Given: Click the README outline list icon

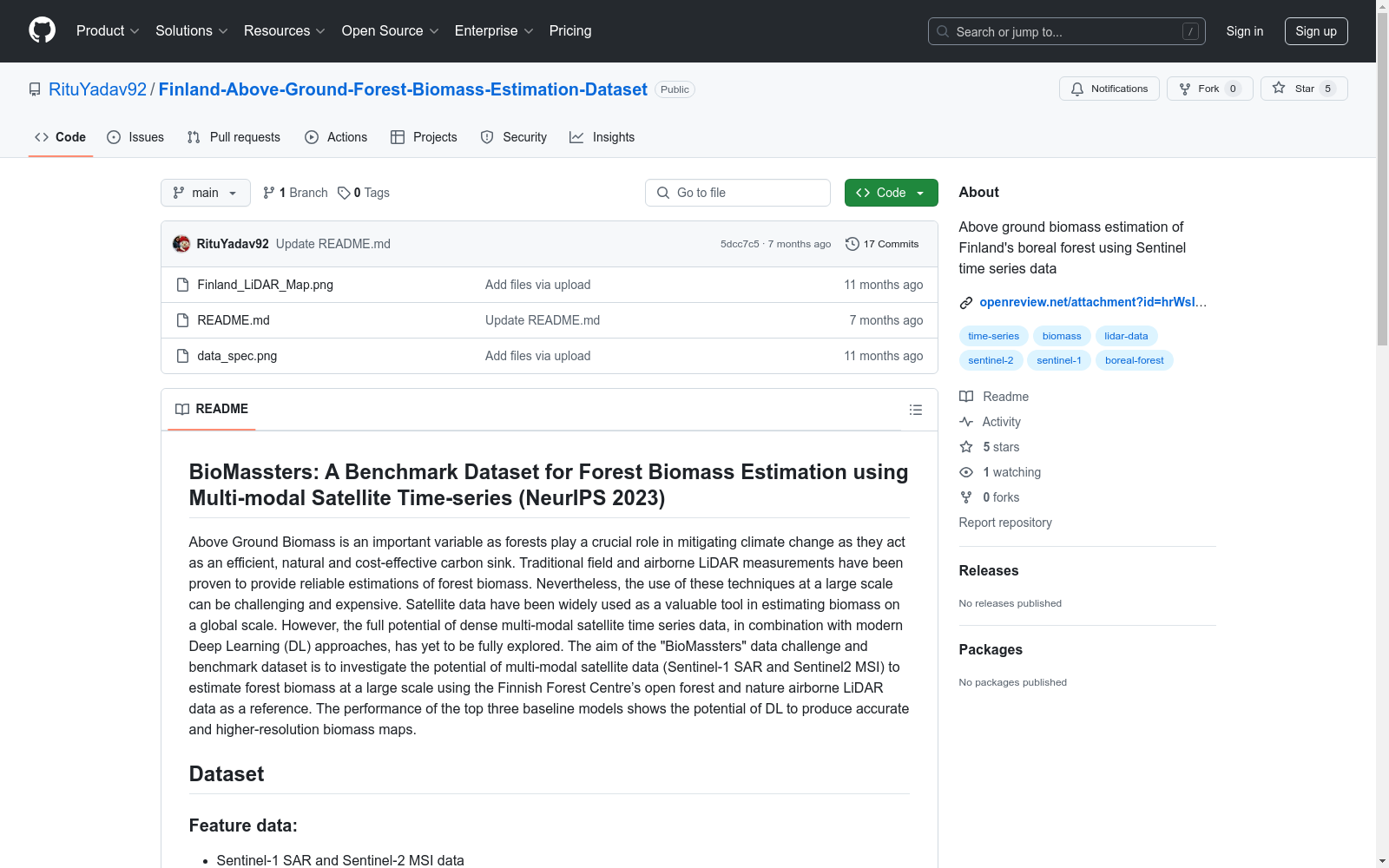Looking at the screenshot, I should [x=916, y=410].
